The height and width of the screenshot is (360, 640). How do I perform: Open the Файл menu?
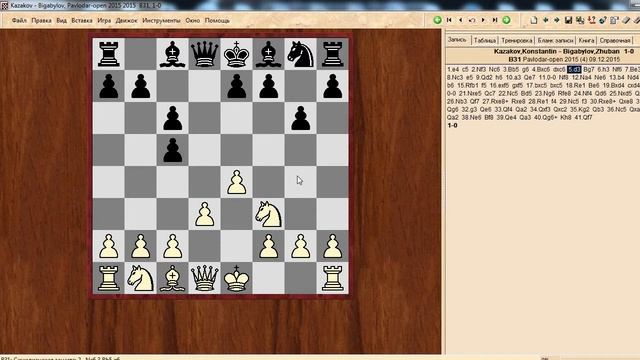click(19, 20)
